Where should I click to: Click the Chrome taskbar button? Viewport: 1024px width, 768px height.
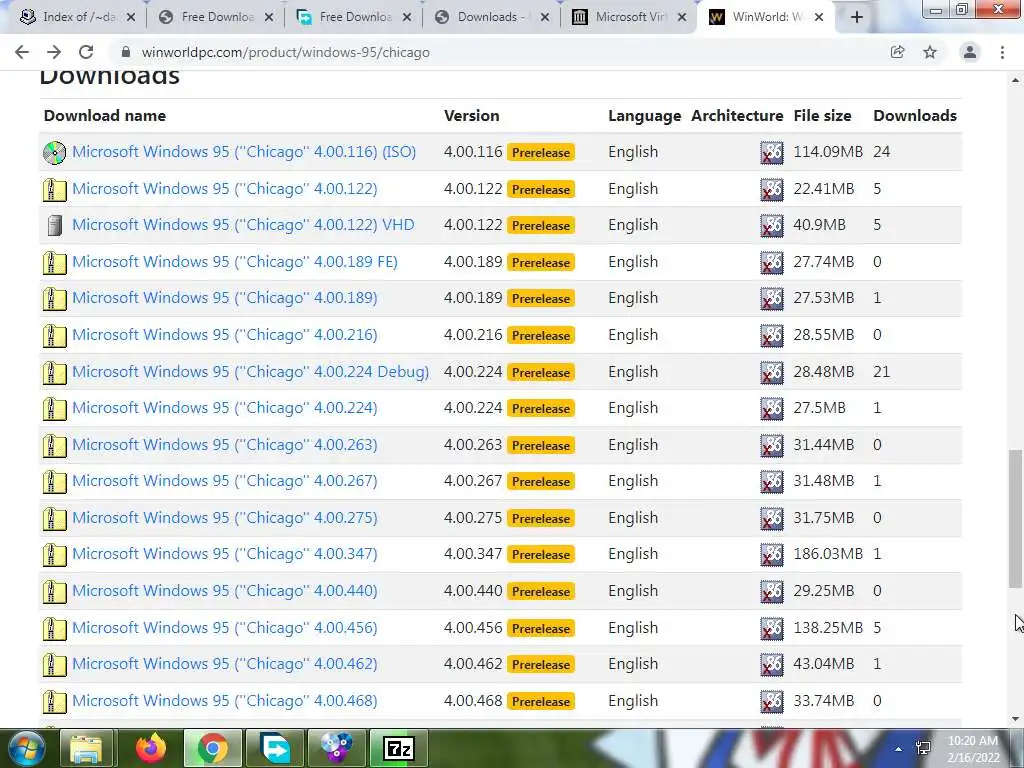(x=213, y=748)
